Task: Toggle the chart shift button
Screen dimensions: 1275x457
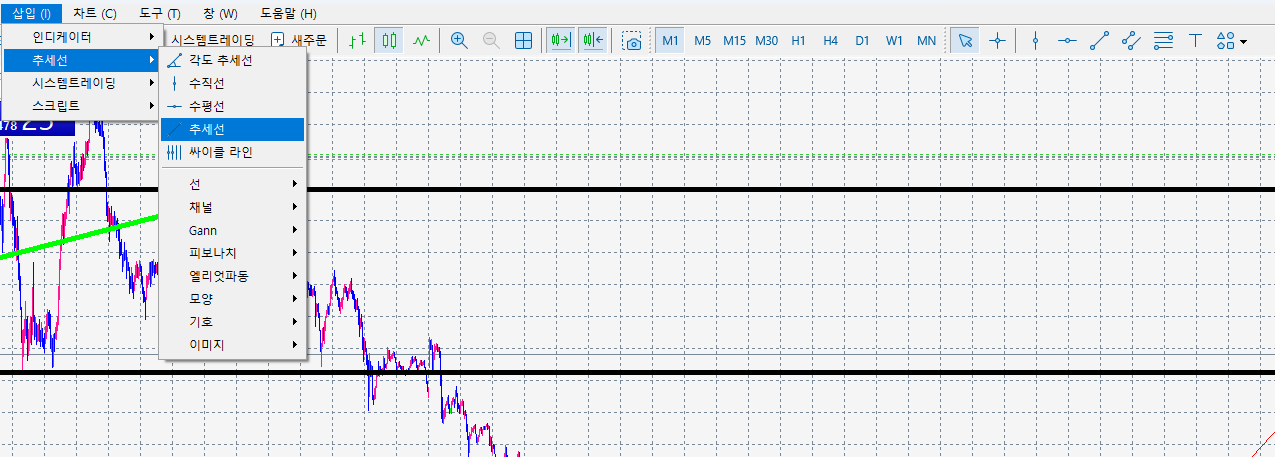Action: [592, 41]
